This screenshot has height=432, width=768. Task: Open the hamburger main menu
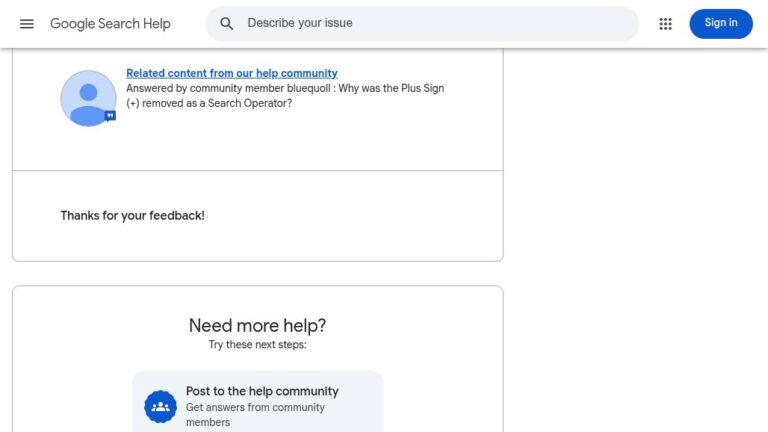pyautogui.click(x=27, y=24)
